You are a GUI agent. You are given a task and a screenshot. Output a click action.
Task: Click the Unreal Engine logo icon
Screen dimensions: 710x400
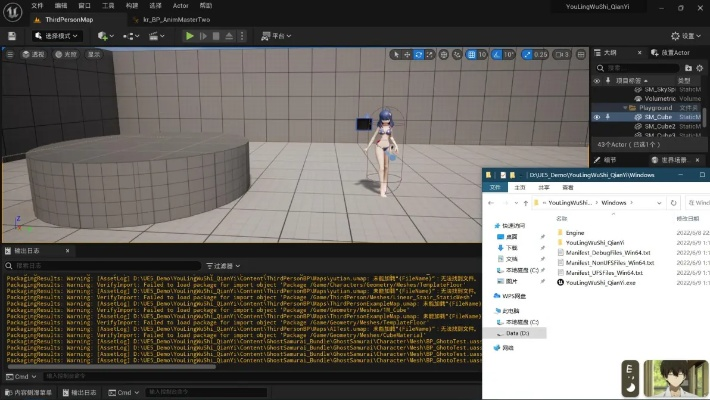click(11, 8)
